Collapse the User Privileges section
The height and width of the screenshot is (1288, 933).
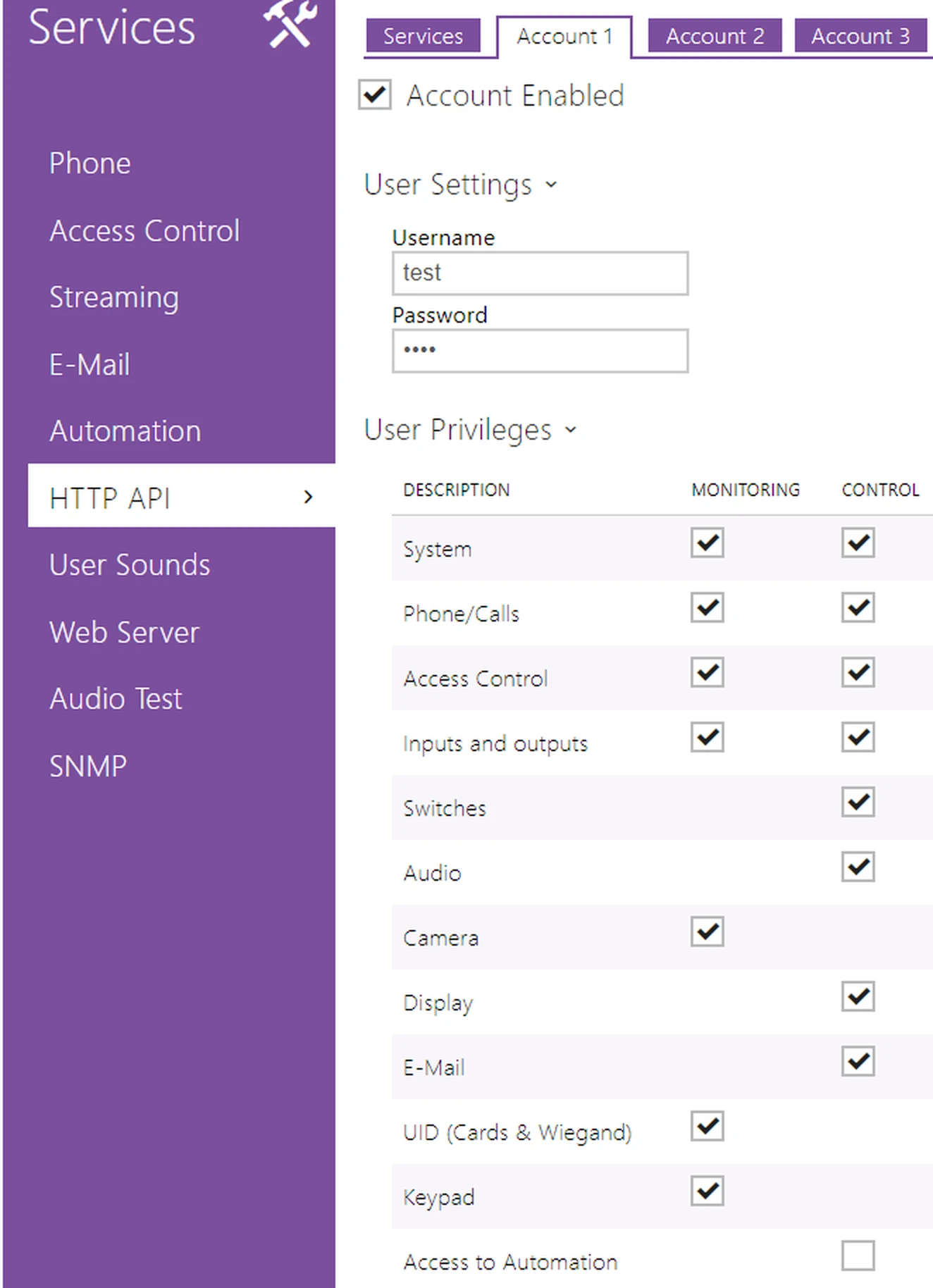[470, 430]
